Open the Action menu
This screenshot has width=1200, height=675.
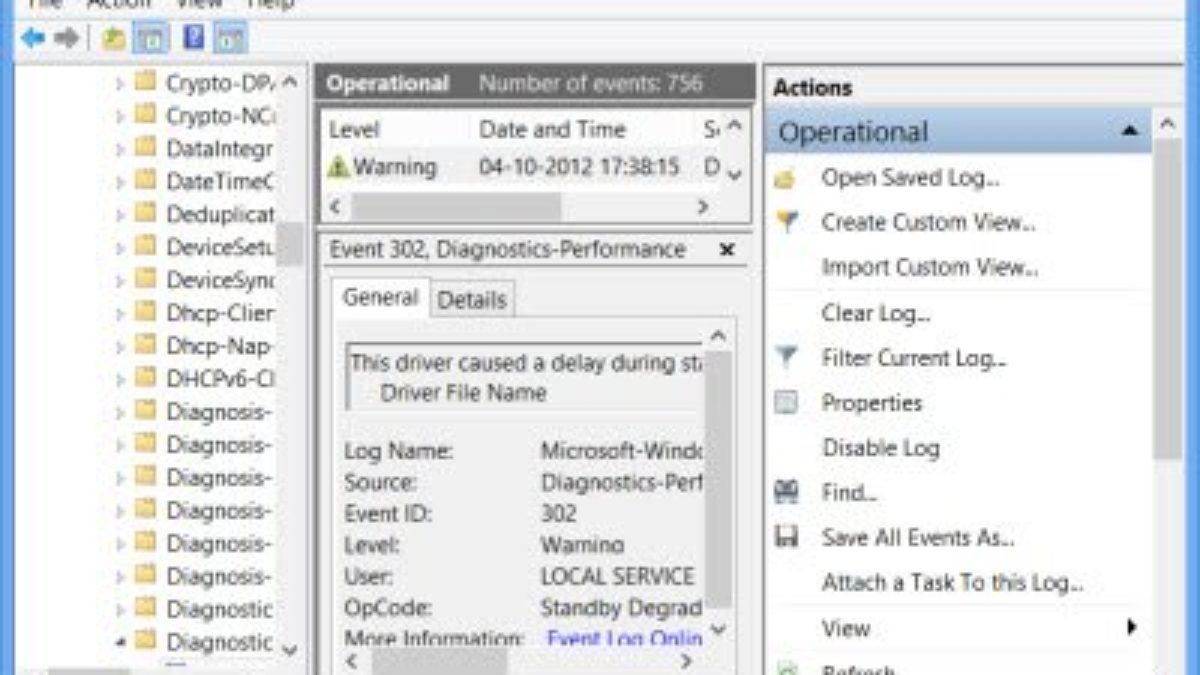point(118,4)
